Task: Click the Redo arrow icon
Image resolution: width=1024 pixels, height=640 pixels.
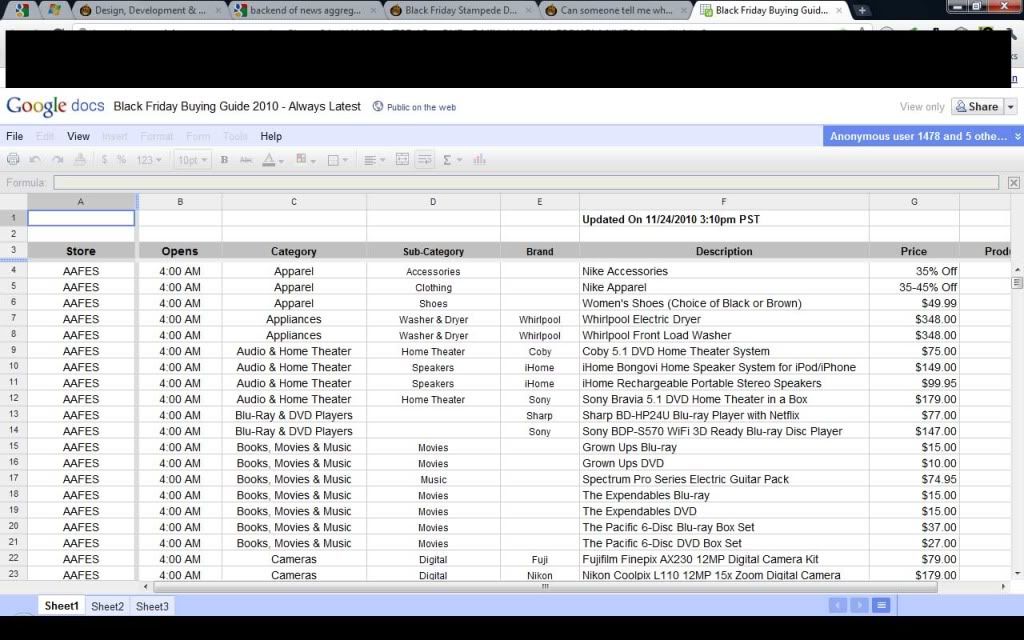Action: pos(57,159)
